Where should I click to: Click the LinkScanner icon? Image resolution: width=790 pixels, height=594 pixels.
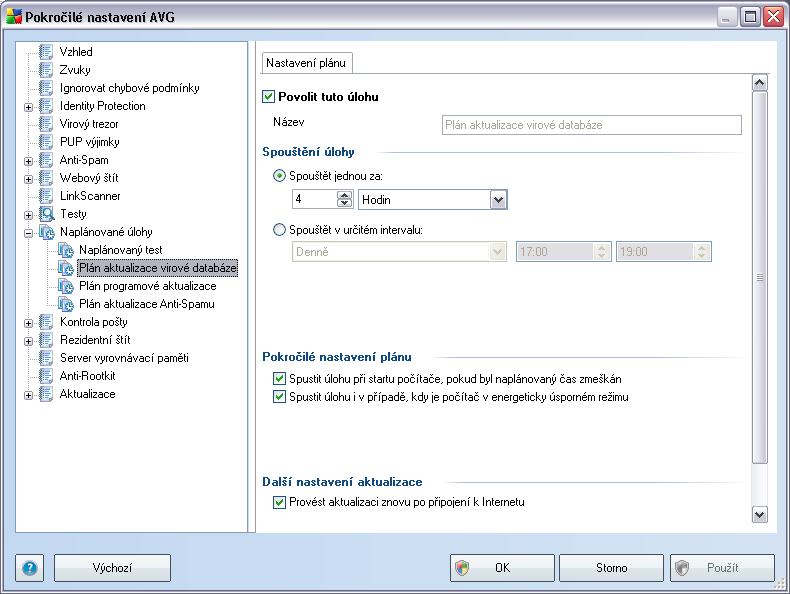[x=46, y=196]
